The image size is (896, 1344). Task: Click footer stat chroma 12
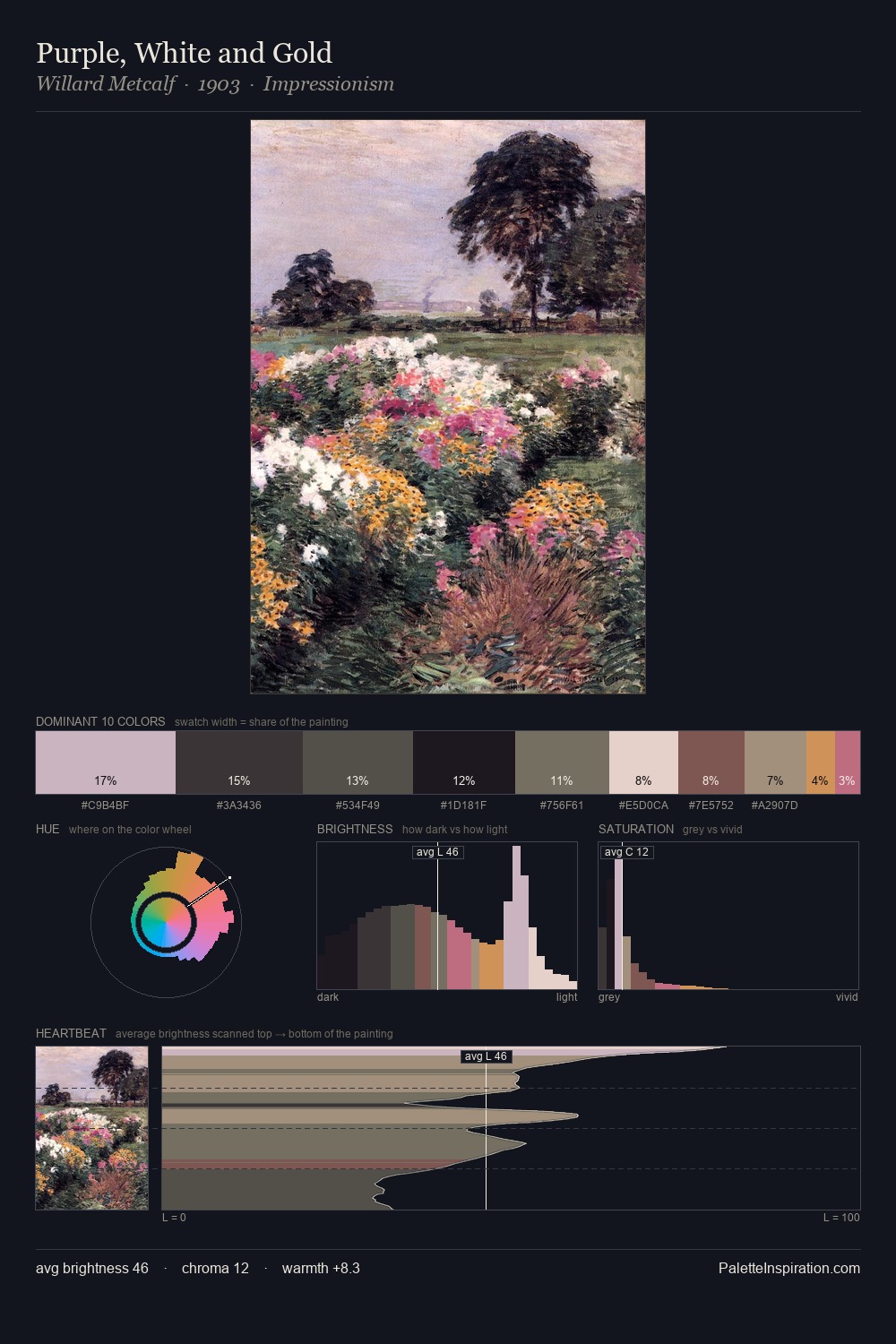(x=215, y=1268)
